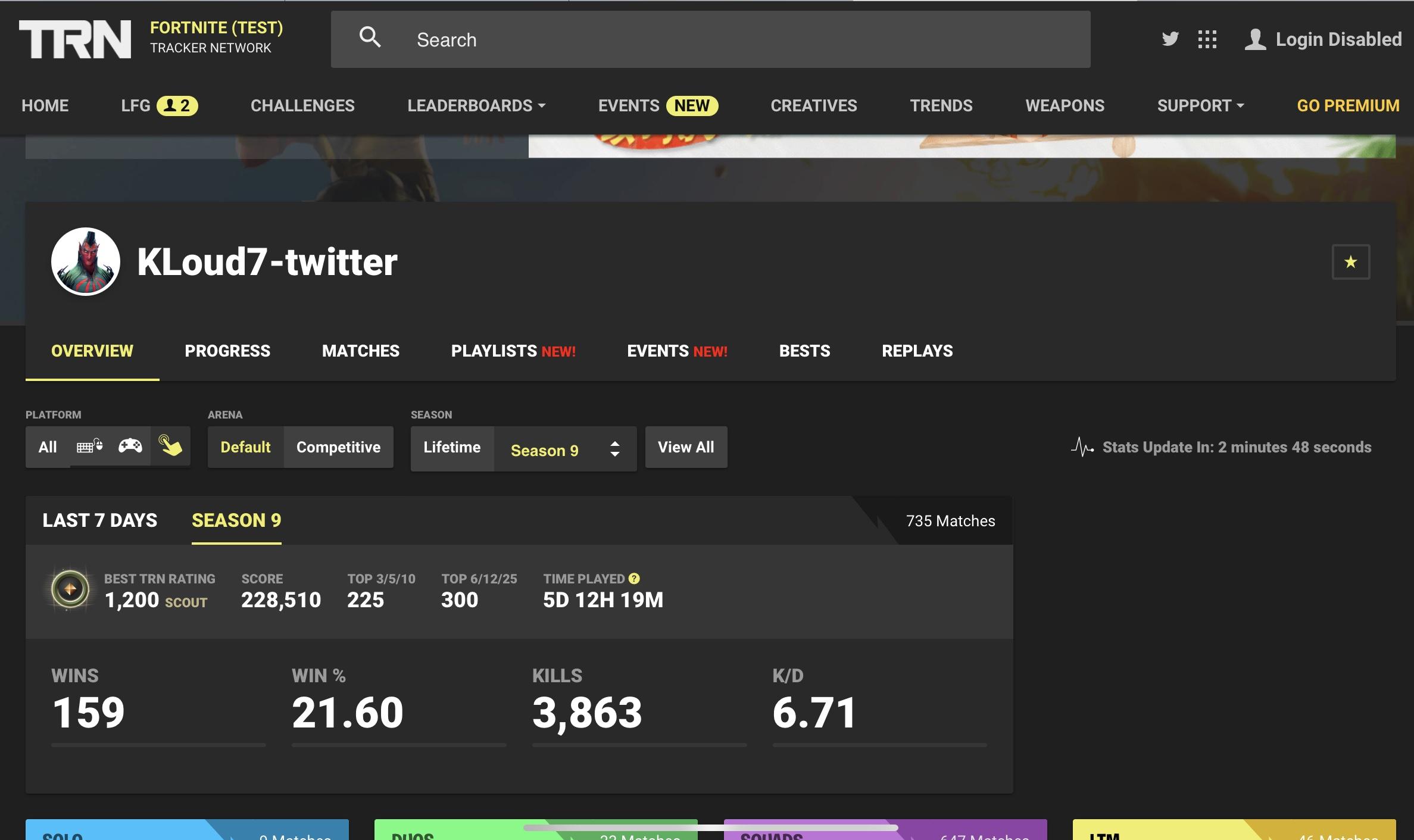Click the KLoud7-twitter avatar image
1414x840 pixels.
click(x=86, y=261)
